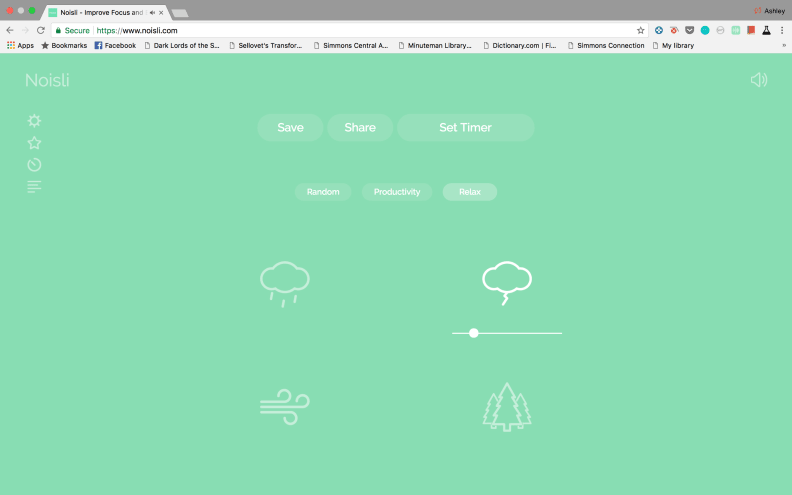Open the gray circle extension icon

click(720, 30)
